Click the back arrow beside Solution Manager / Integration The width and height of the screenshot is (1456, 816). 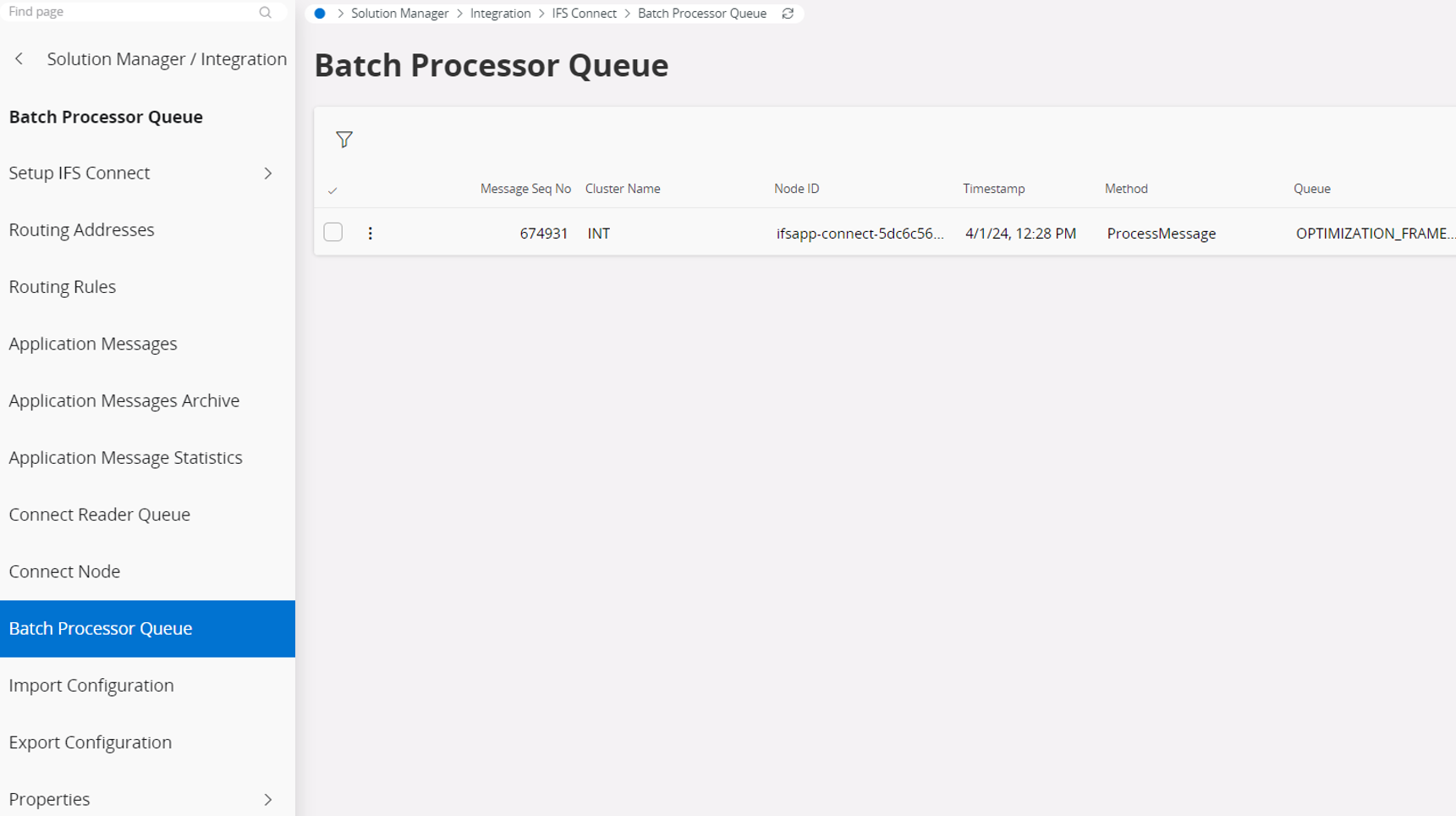coord(19,59)
